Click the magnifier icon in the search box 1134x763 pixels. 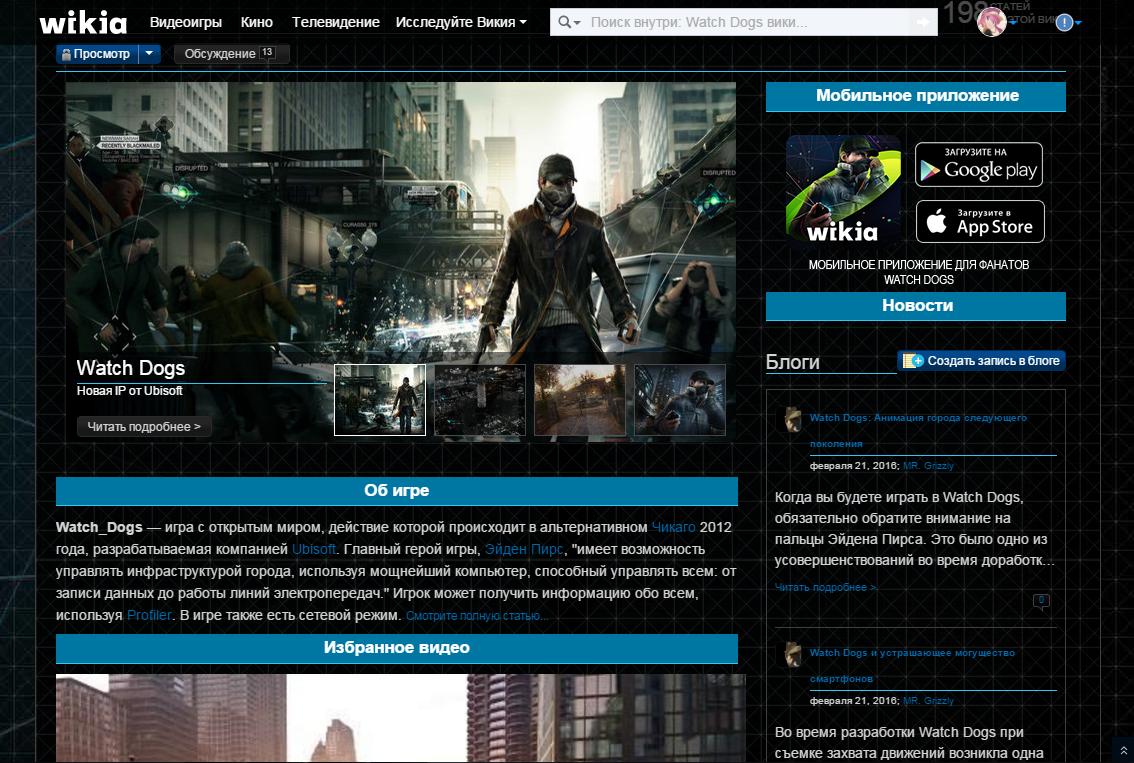tap(565, 22)
